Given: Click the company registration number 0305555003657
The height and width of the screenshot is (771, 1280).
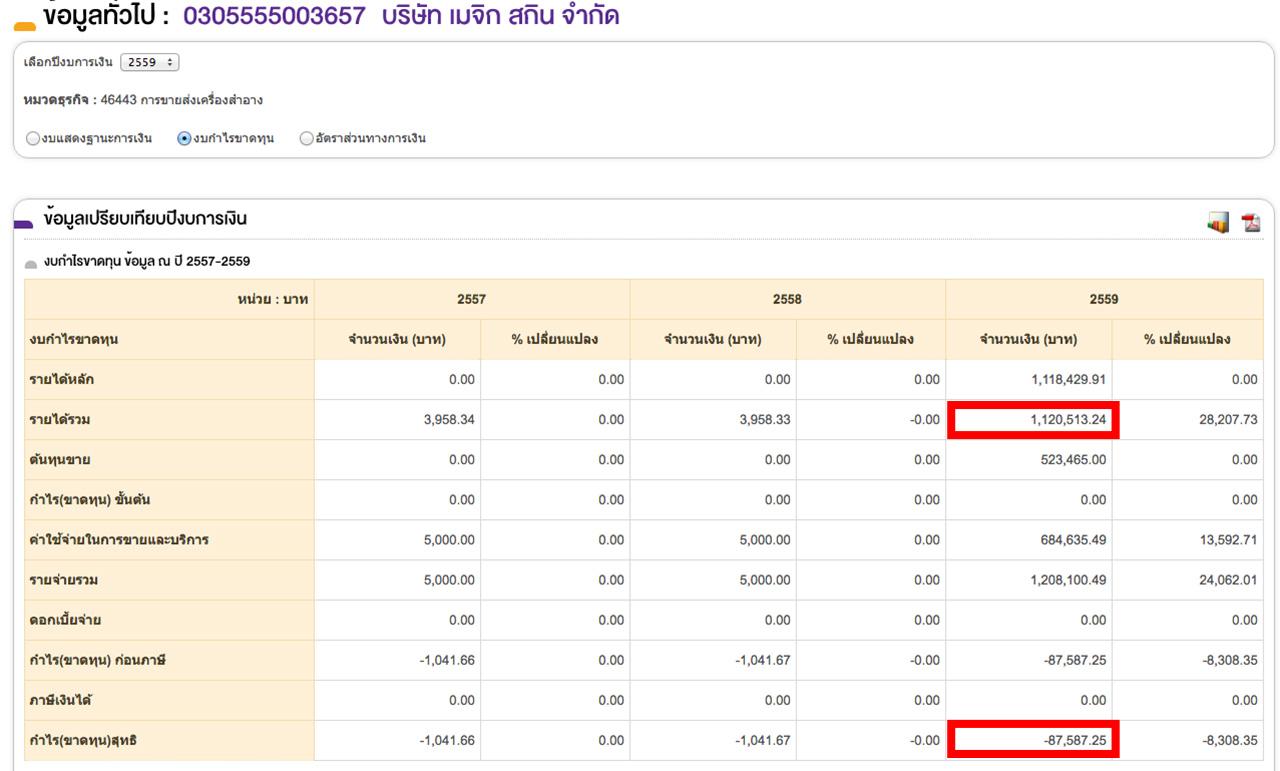Looking at the screenshot, I should click(x=274, y=16).
